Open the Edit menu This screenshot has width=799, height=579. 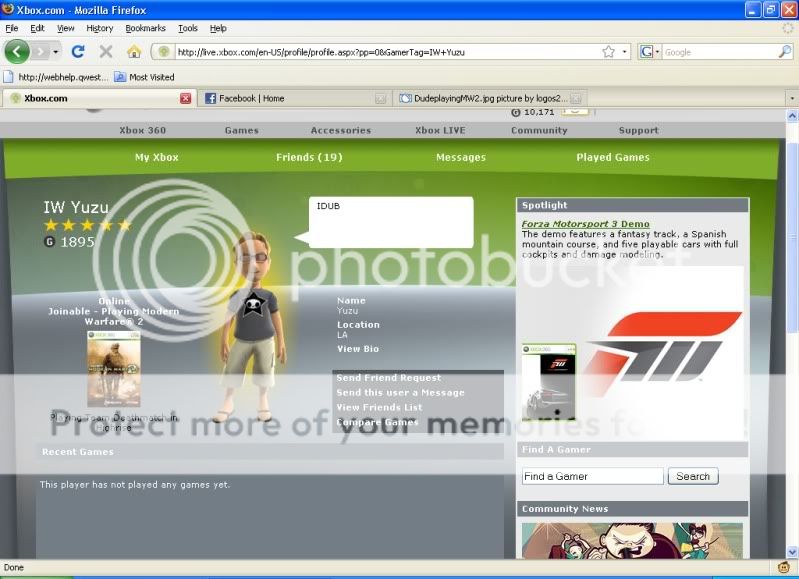(x=37, y=28)
